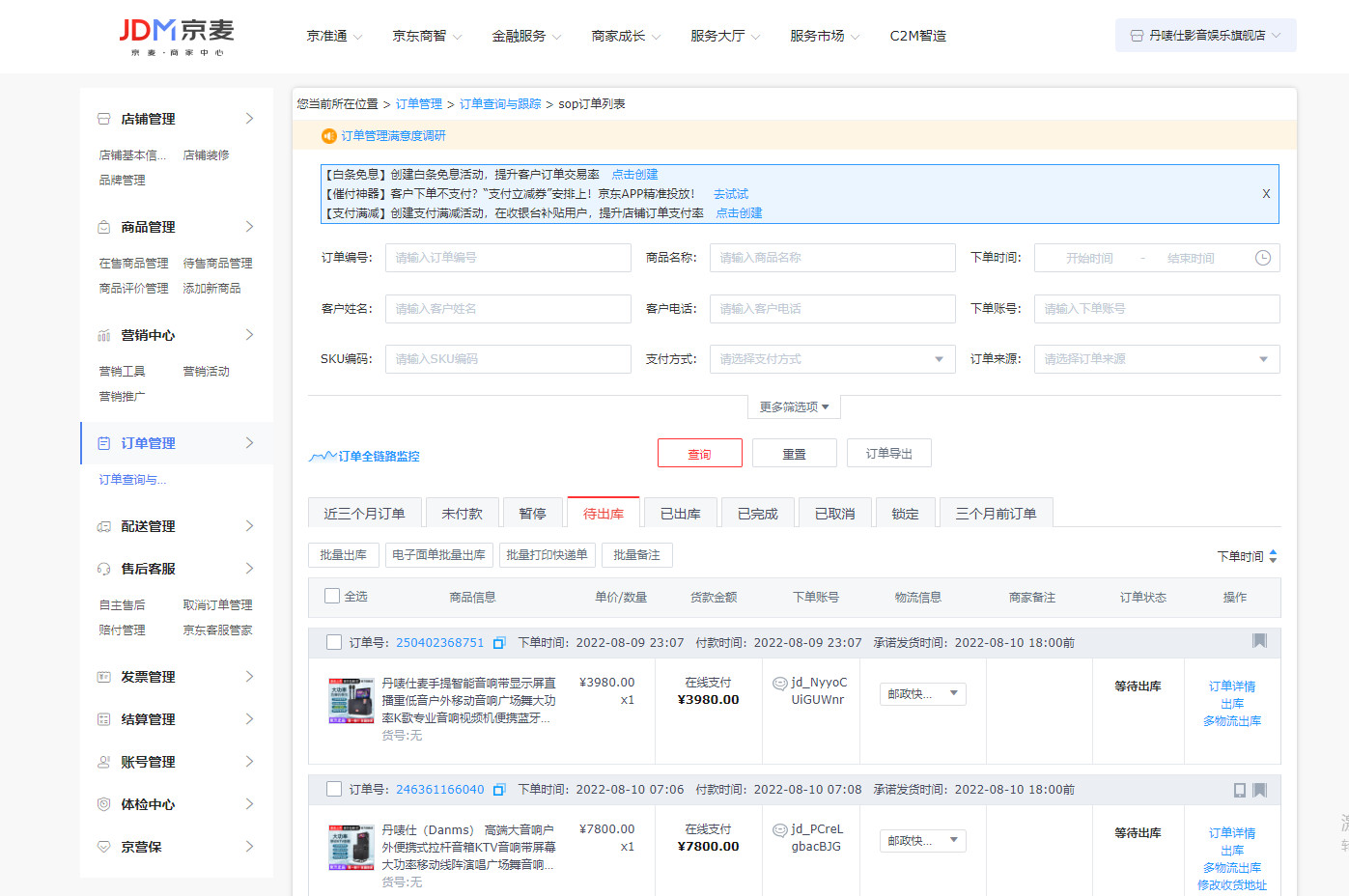The image size is (1349, 896).
Task: Click the 订单导出 button
Action: tap(889, 453)
